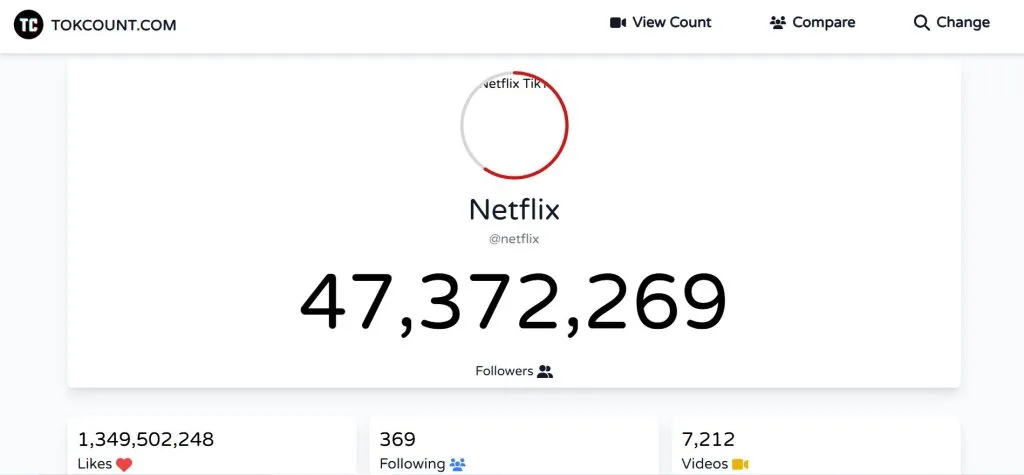This screenshot has width=1024, height=475.
Task: Click the 47,372,269 follower counter
Action: pyautogui.click(x=514, y=303)
